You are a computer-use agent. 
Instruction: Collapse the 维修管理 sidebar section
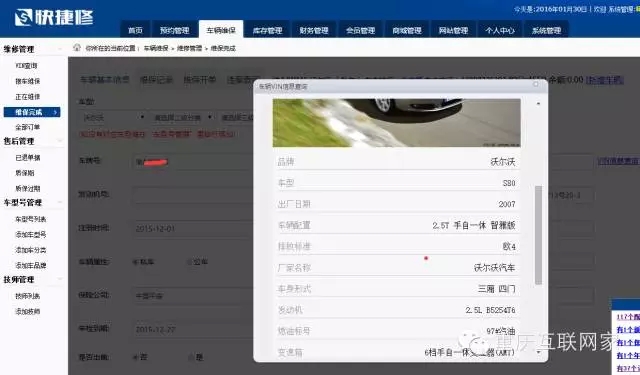(60, 49)
